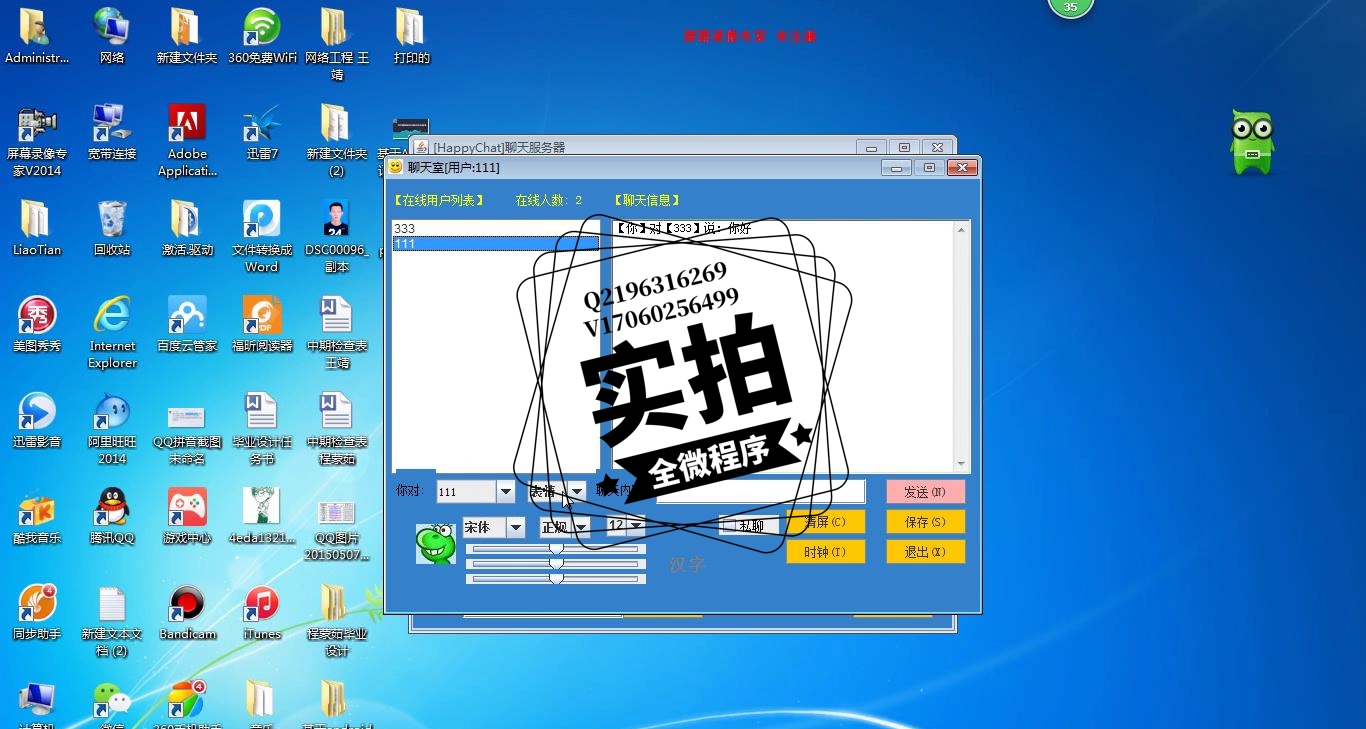
Task: Launch 文件转换成Word converter icon
Action: point(262,237)
